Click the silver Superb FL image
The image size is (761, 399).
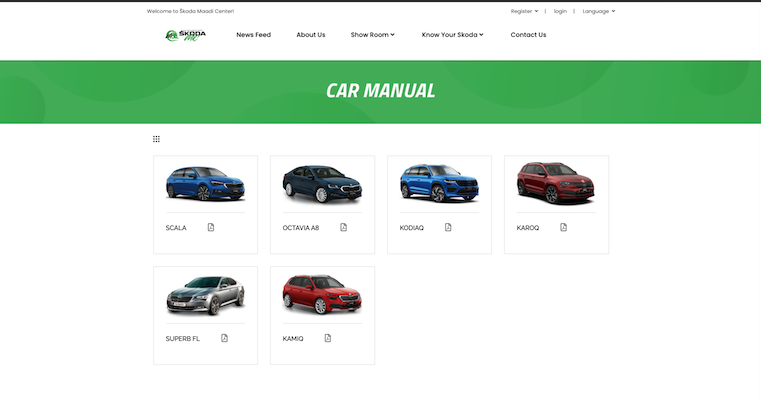coord(205,295)
